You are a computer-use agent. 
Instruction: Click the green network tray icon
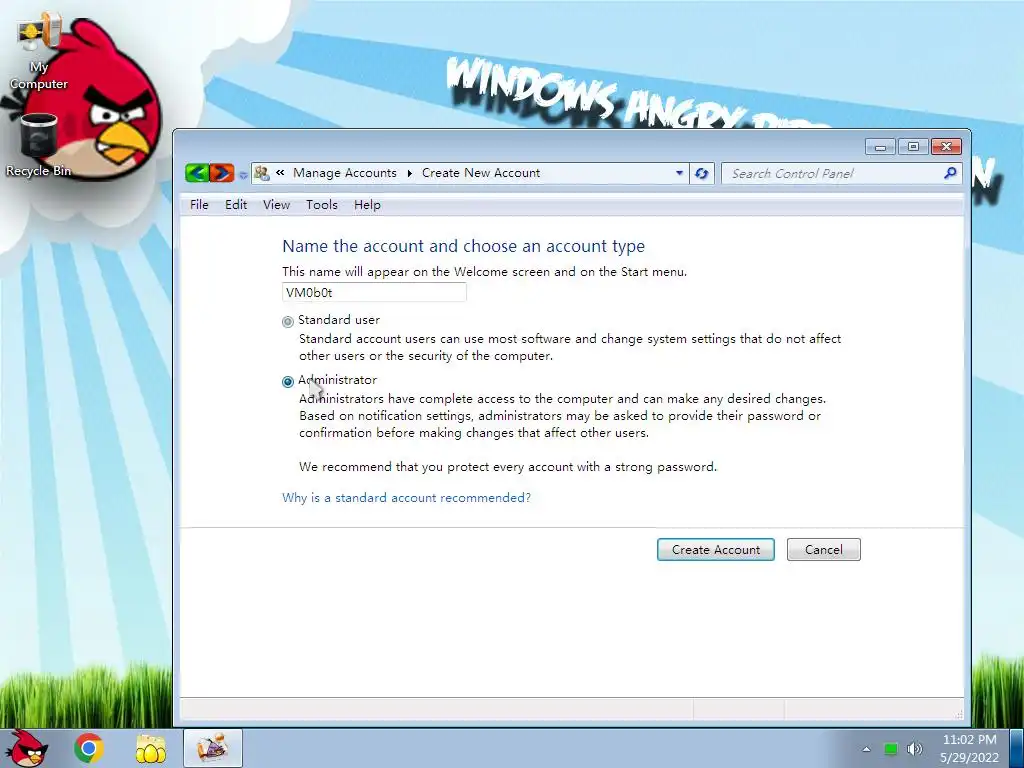point(891,749)
